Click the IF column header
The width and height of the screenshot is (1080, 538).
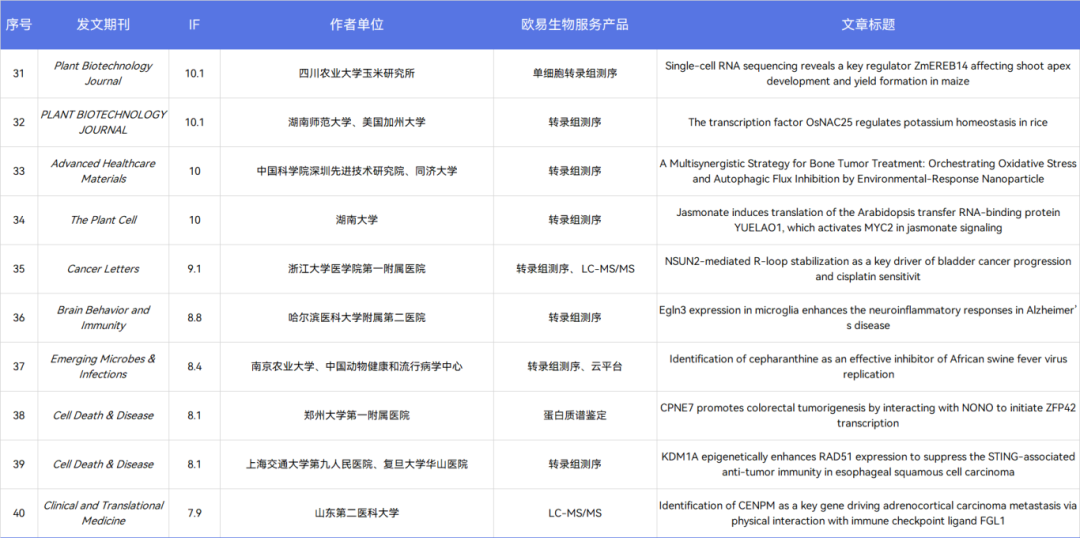(x=194, y=25)
